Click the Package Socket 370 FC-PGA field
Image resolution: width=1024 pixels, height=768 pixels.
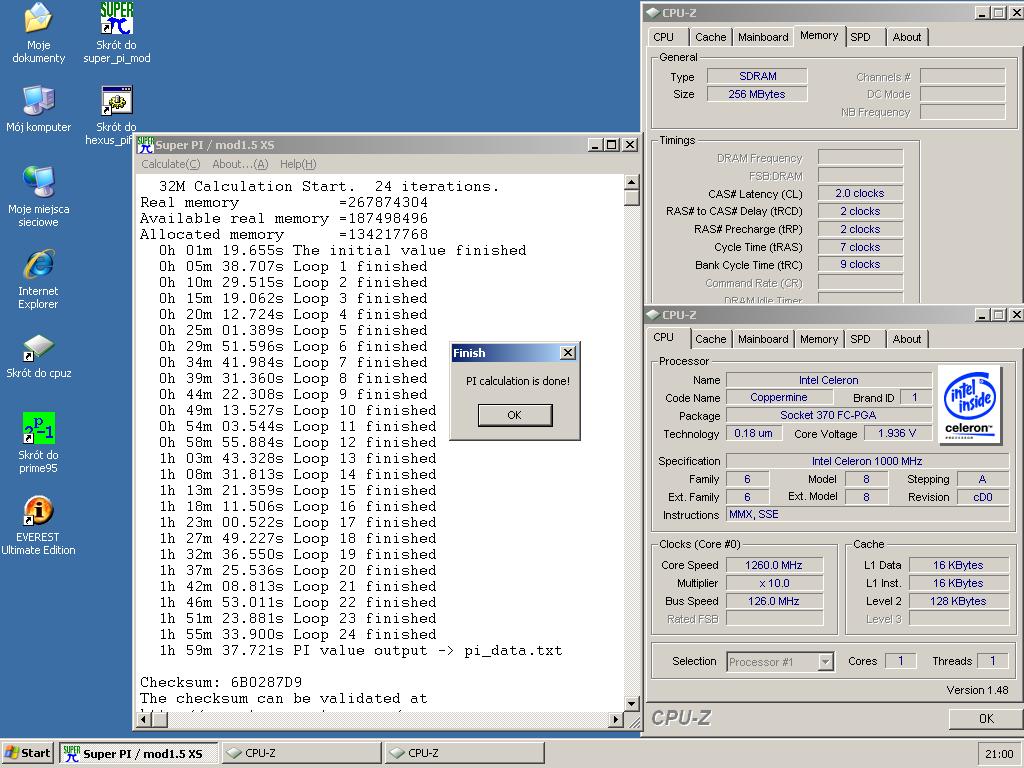[828, 415]
